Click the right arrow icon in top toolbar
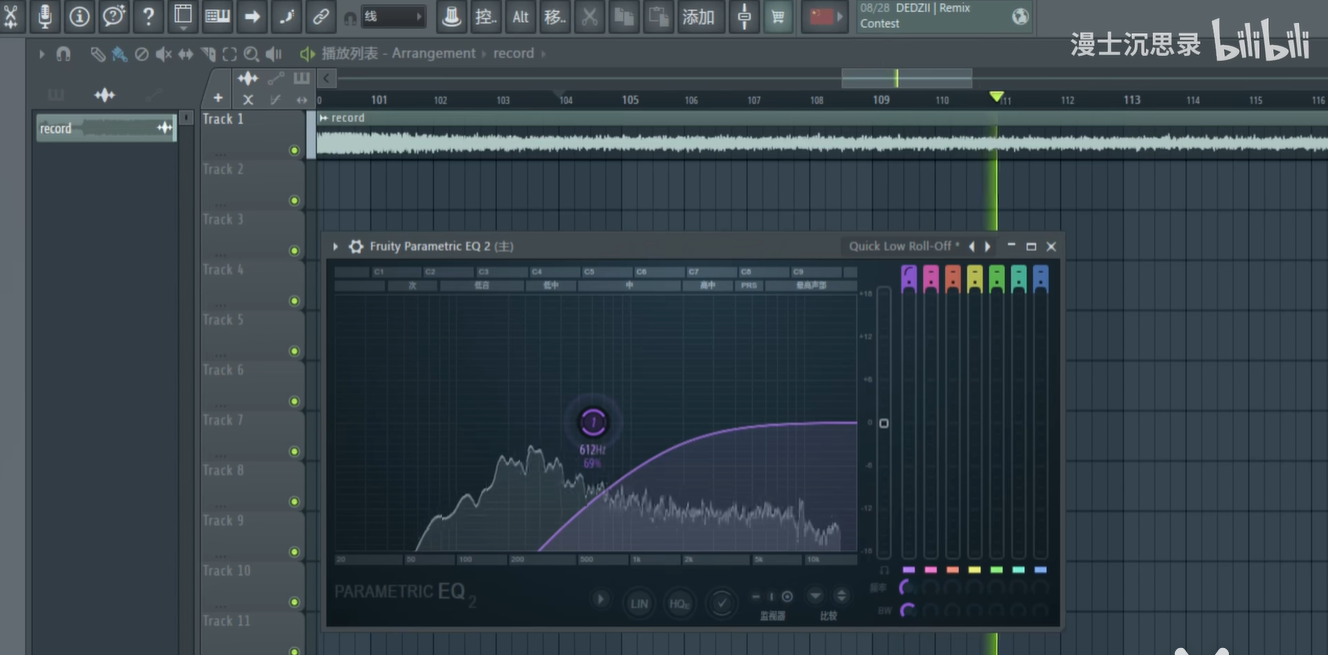Viewport: 1328px width, 655px height. (252, 16)
